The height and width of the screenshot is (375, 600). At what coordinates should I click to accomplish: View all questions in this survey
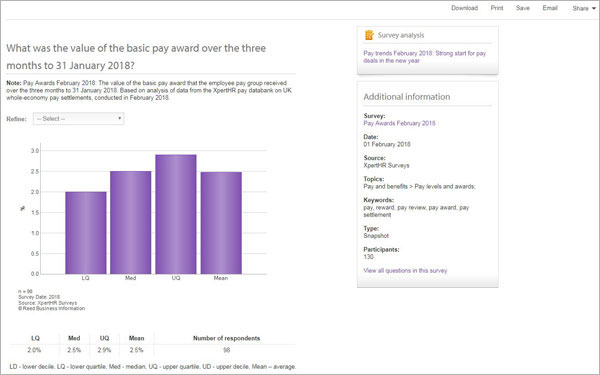pyautogui.click(x=405, y=271)
